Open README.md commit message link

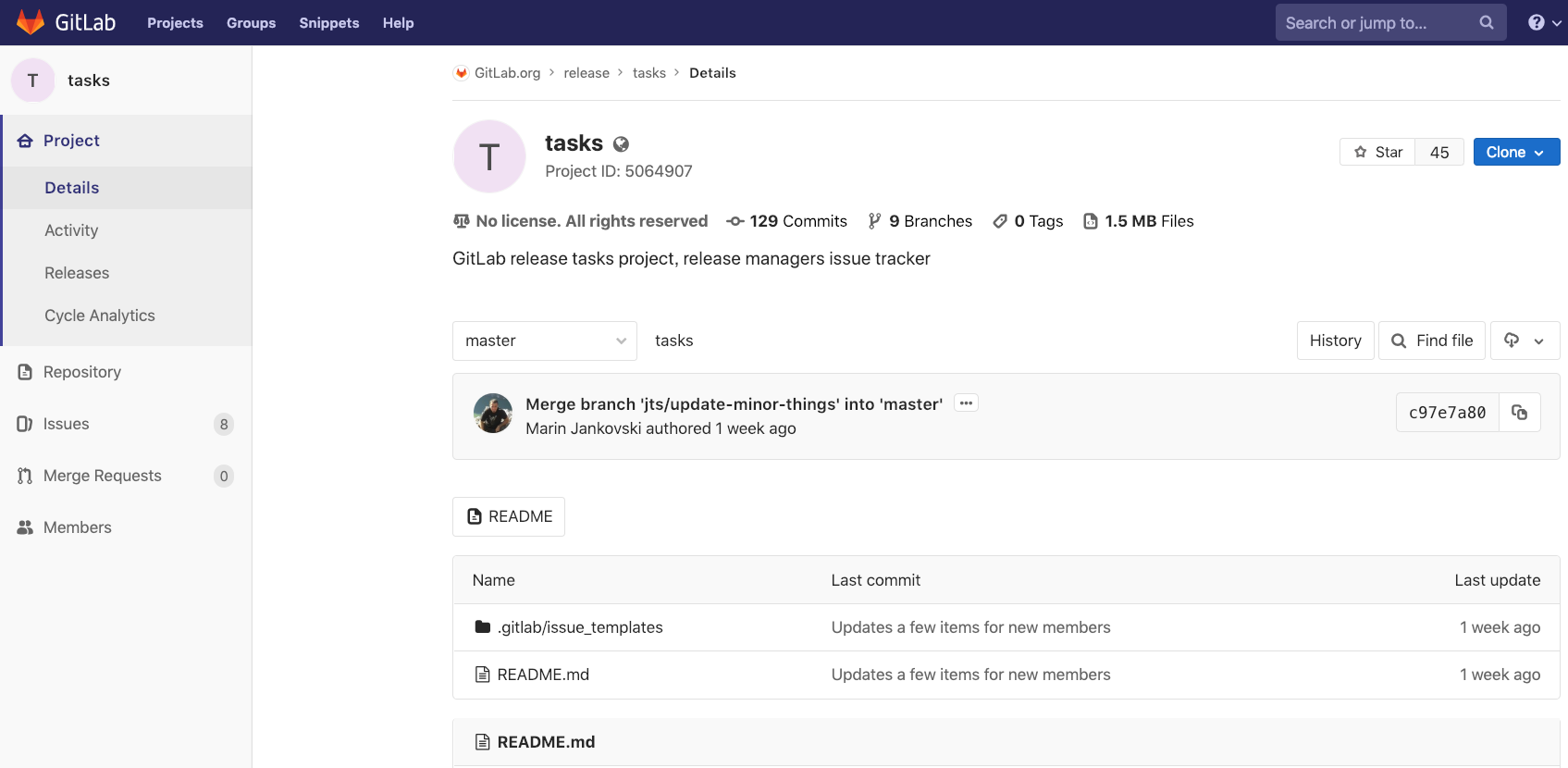[x=970, y=675]
